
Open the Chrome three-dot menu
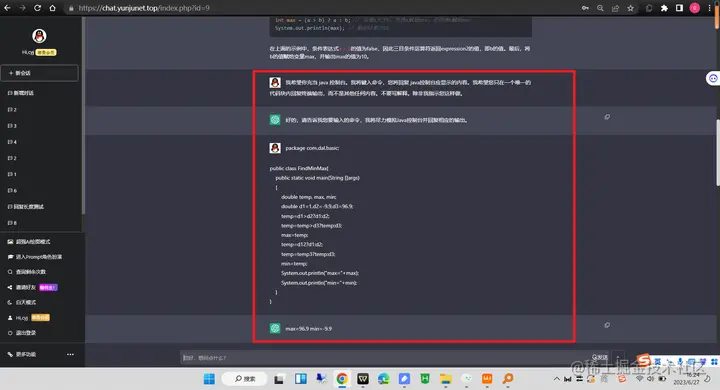[709, 8]
